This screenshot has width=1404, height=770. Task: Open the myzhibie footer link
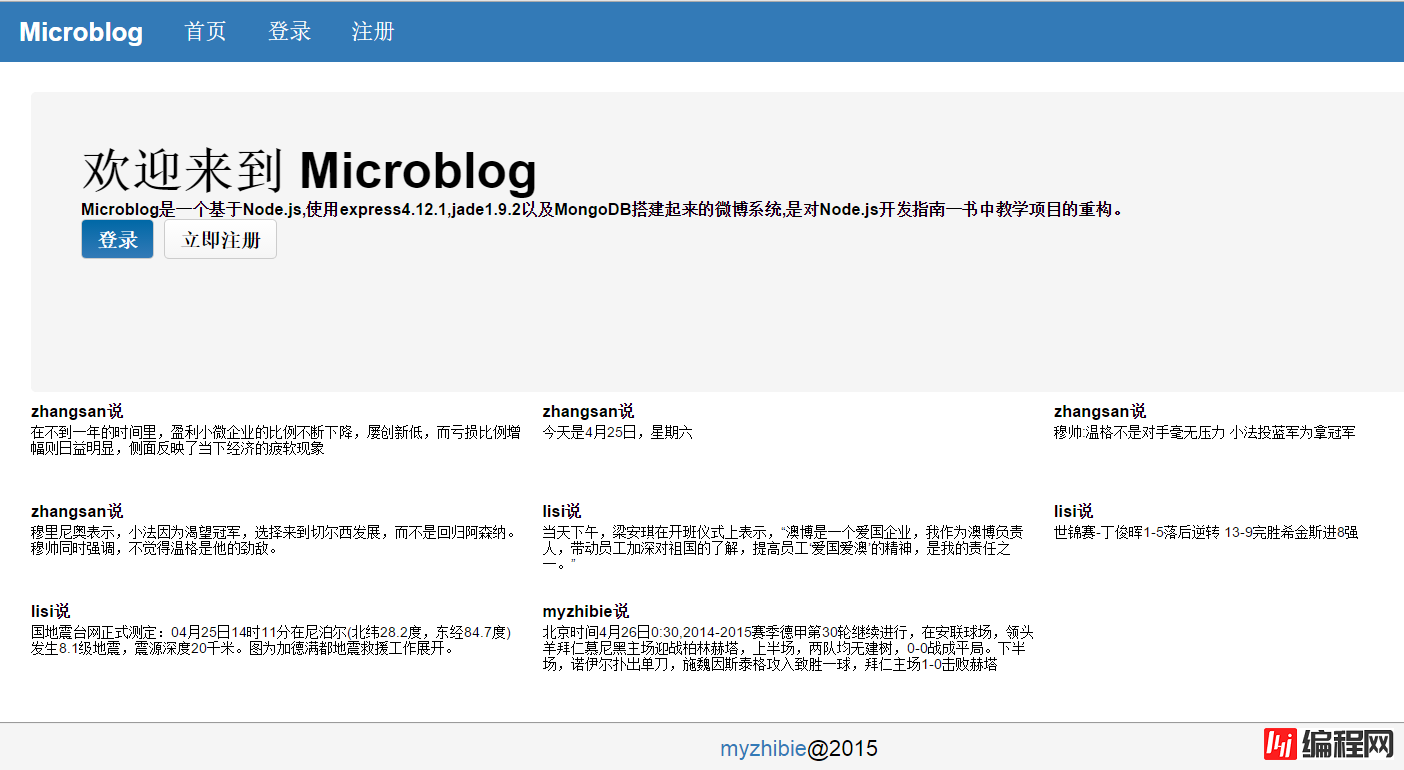tap(763, 749)
